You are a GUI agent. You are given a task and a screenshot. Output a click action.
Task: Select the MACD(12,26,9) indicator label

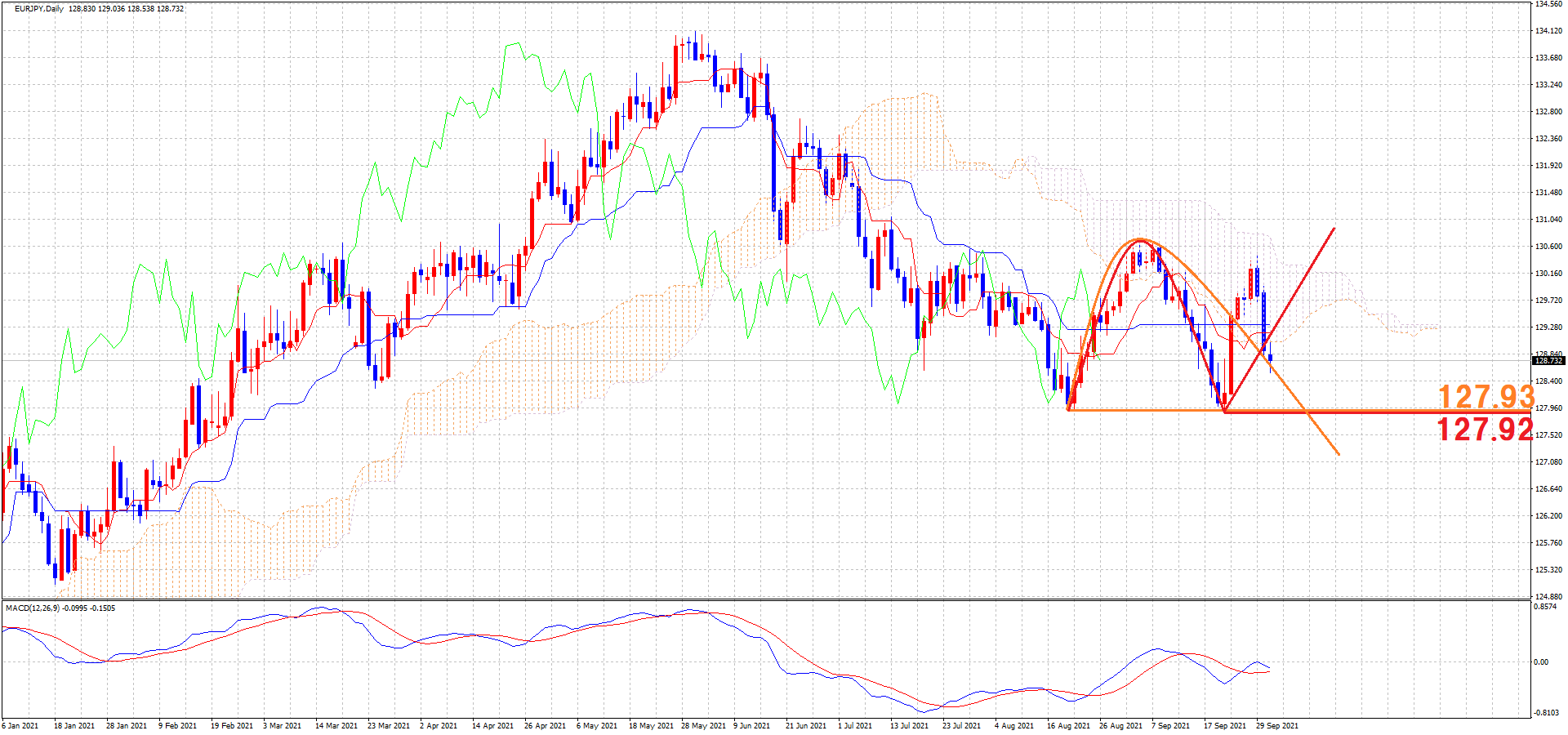[33, 608]
